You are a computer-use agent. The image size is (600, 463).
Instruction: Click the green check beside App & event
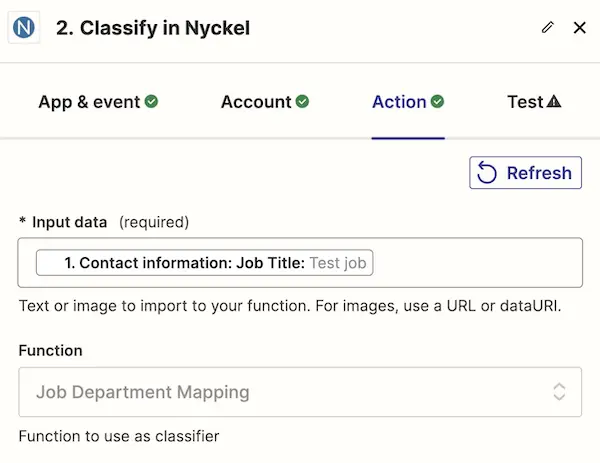click(151, 102)
